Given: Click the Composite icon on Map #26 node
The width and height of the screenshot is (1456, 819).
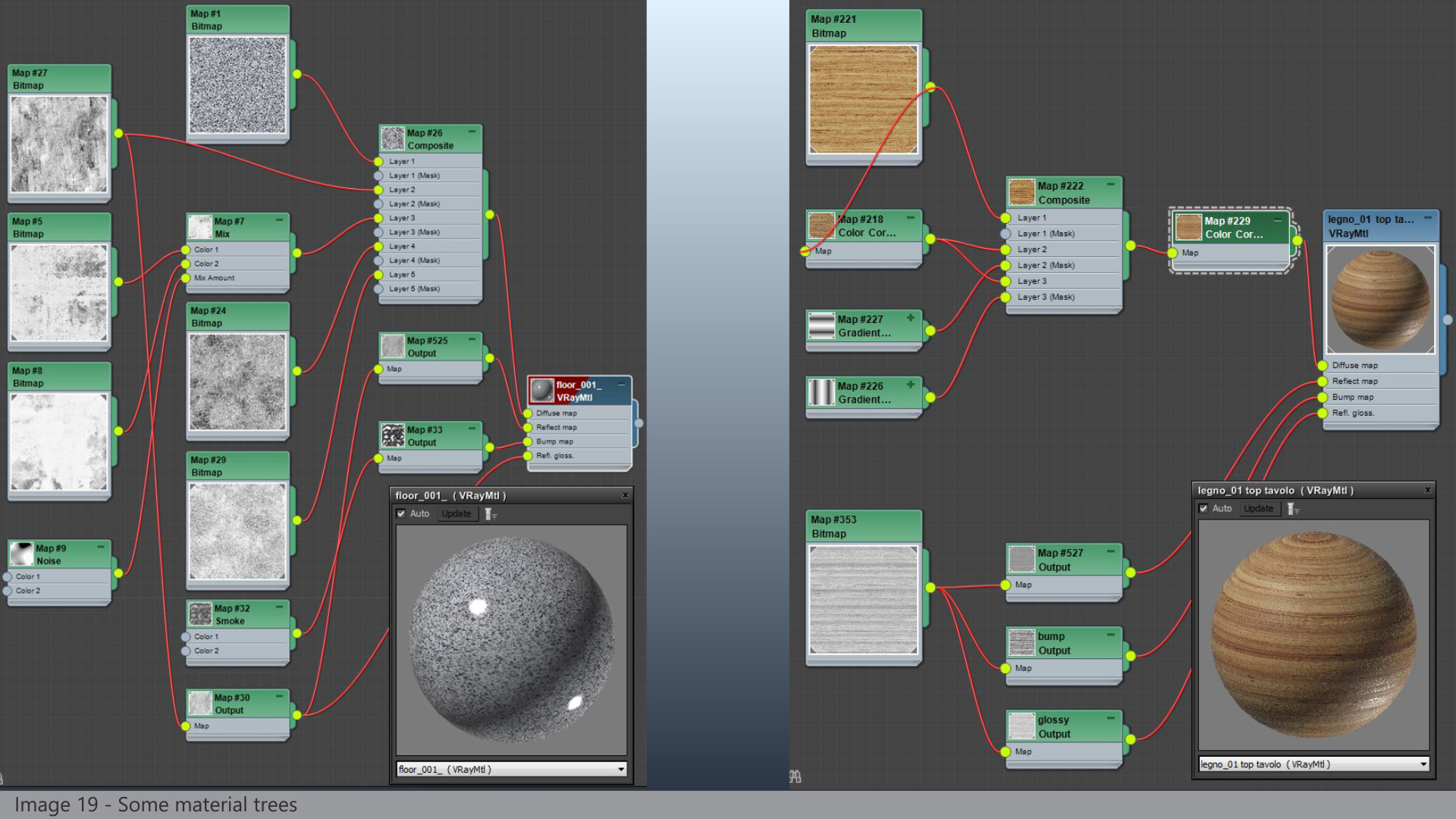Looking at the screenshot, I should pos(393,137).
